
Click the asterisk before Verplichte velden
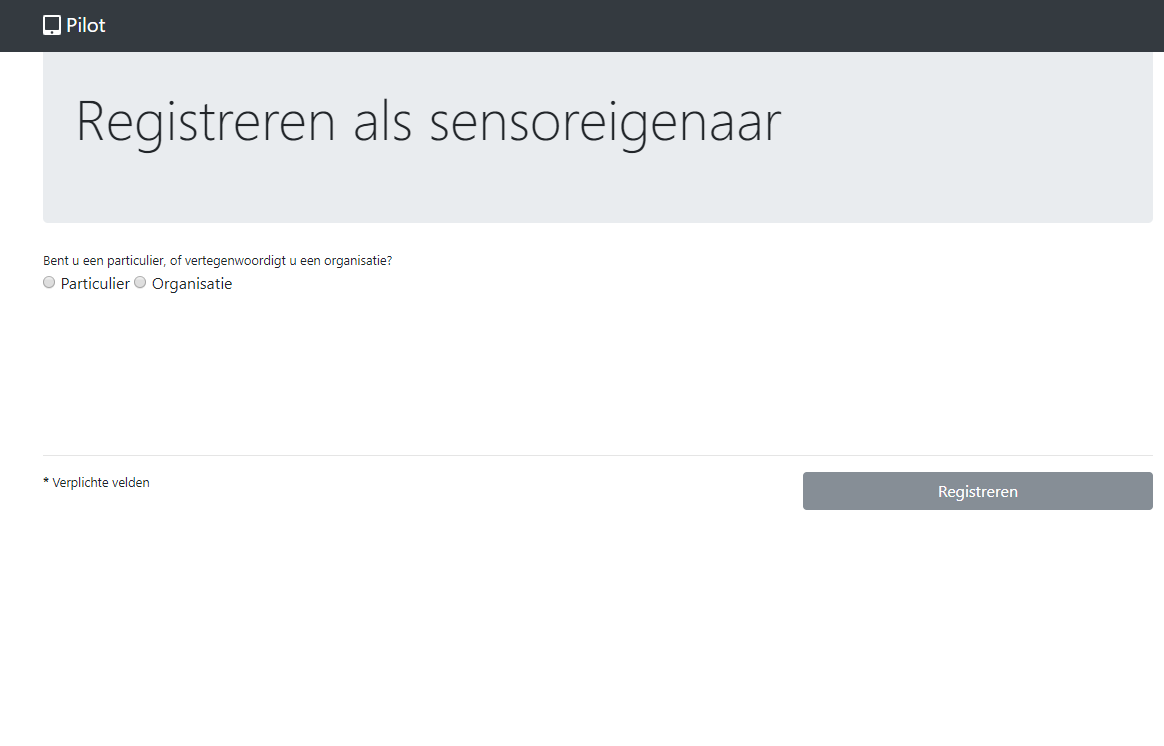click(x=46, y=483)
